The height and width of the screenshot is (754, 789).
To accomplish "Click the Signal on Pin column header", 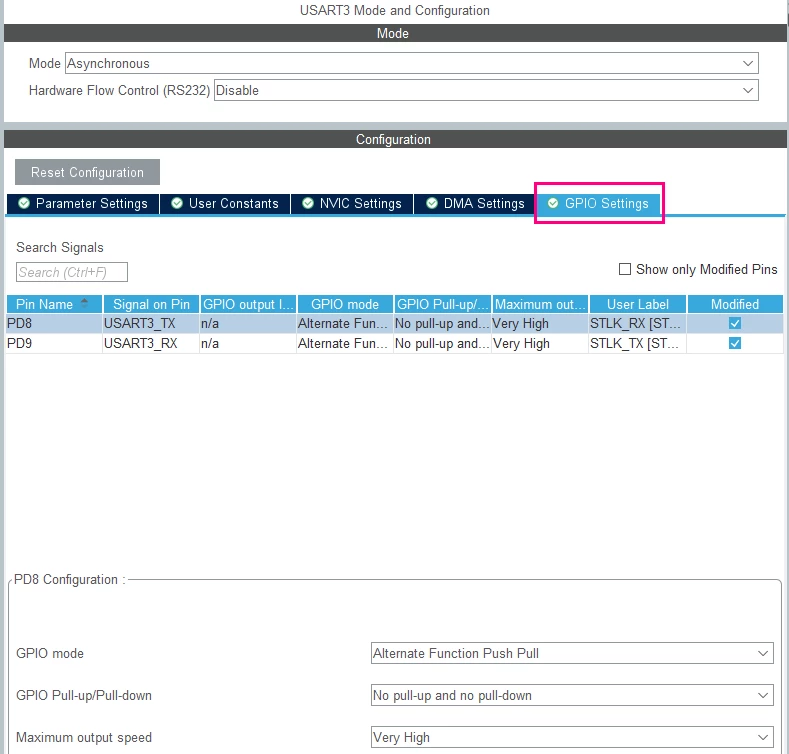I will (151, 305).
